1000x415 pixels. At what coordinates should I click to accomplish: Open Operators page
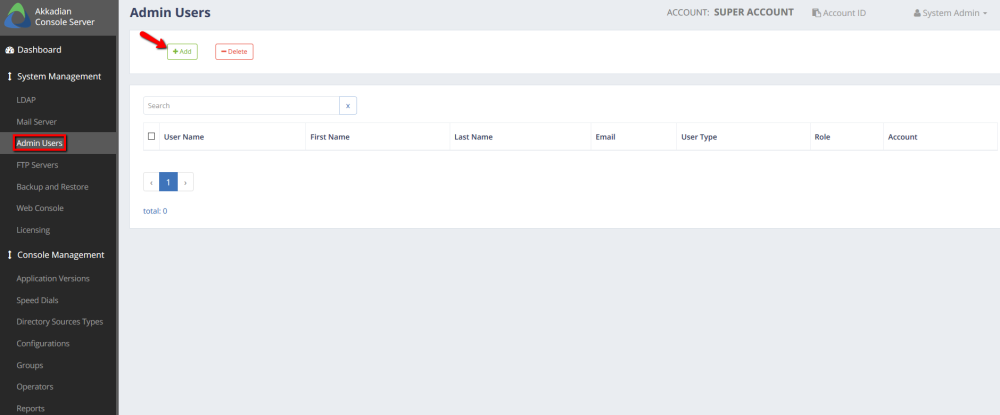pyautogui.click(x=34, y=386)
